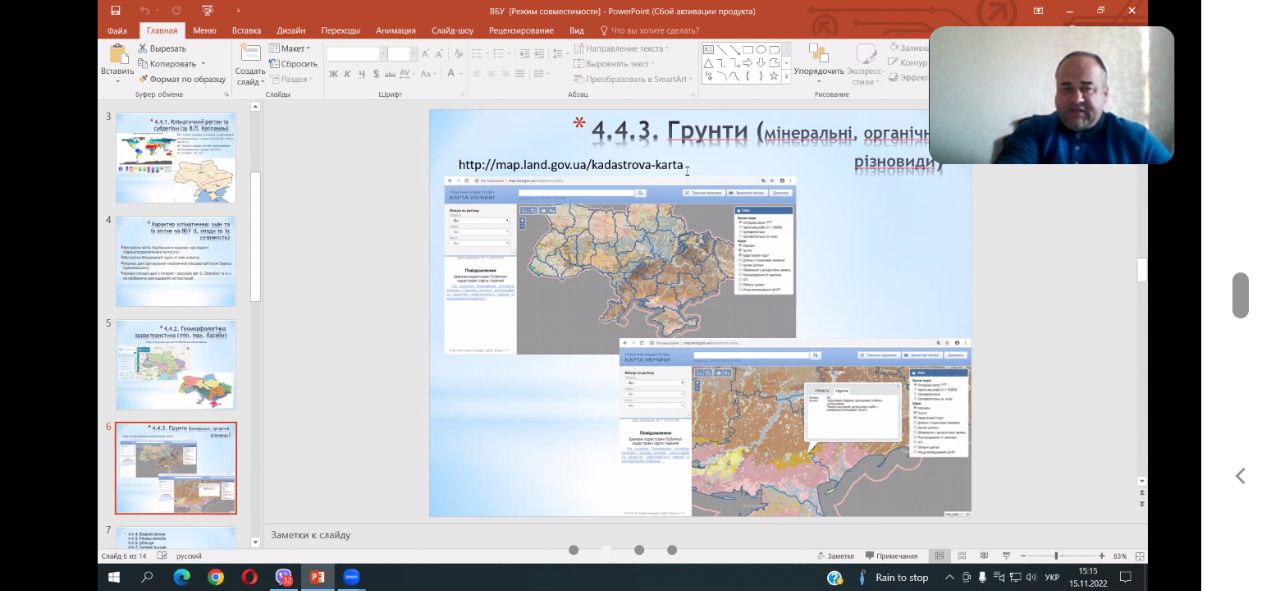Expand the shapes gallery more arrow

point(786,77)
